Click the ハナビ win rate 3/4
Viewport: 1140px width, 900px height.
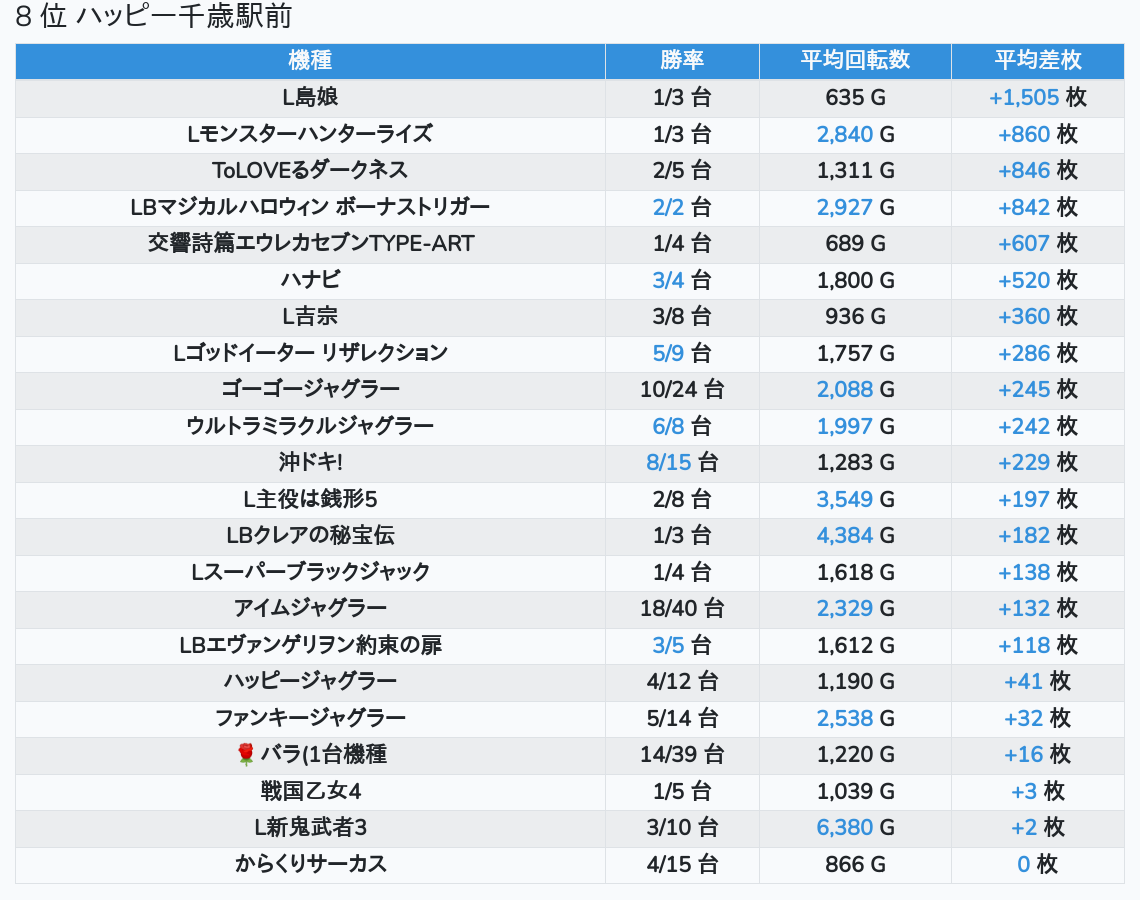coord(668,280)
